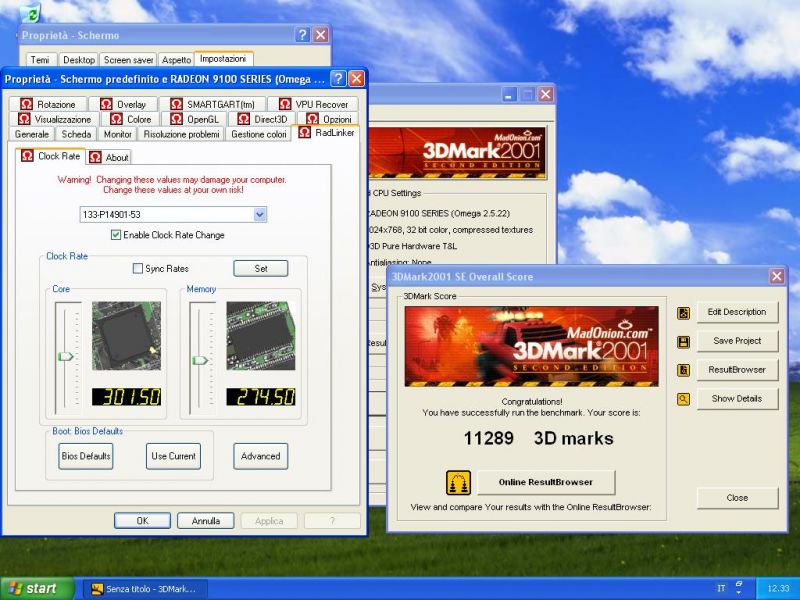Screen dimensions: 800x600
Task: Open the Clock Rate sub-tab
Action: [51, 156]
